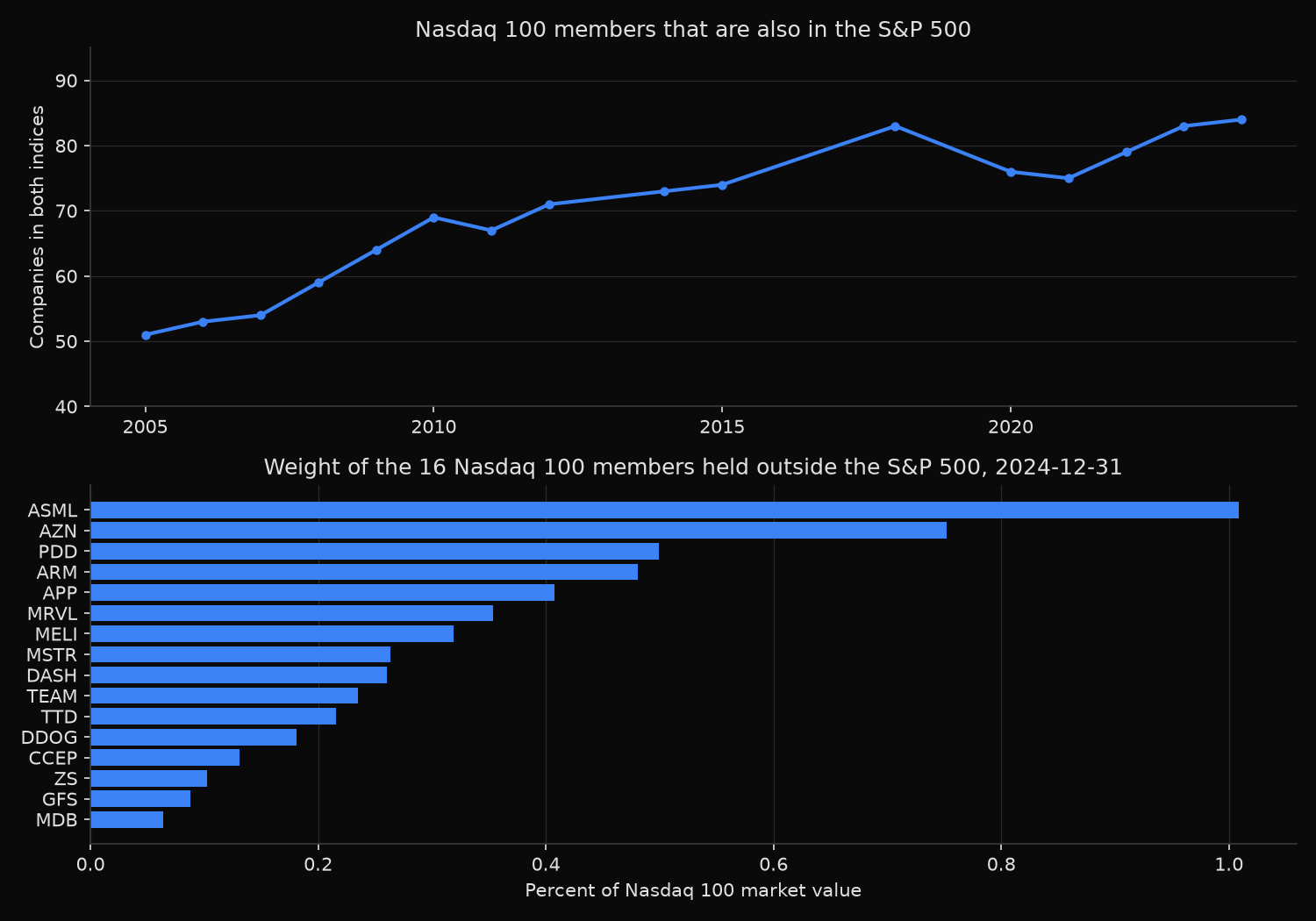Viewport: 1316px width, 921px height.
Task: Click the CCEP bar
Action: [165, 757]
